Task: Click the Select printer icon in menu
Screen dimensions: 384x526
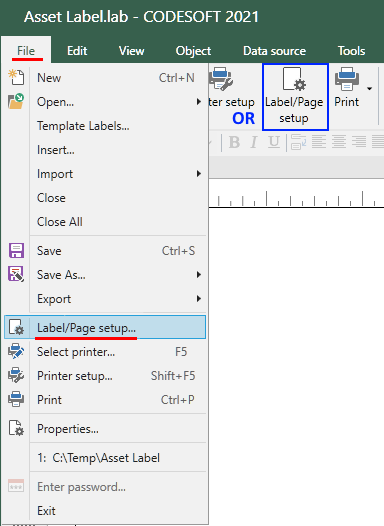Action: pos(16,352)
